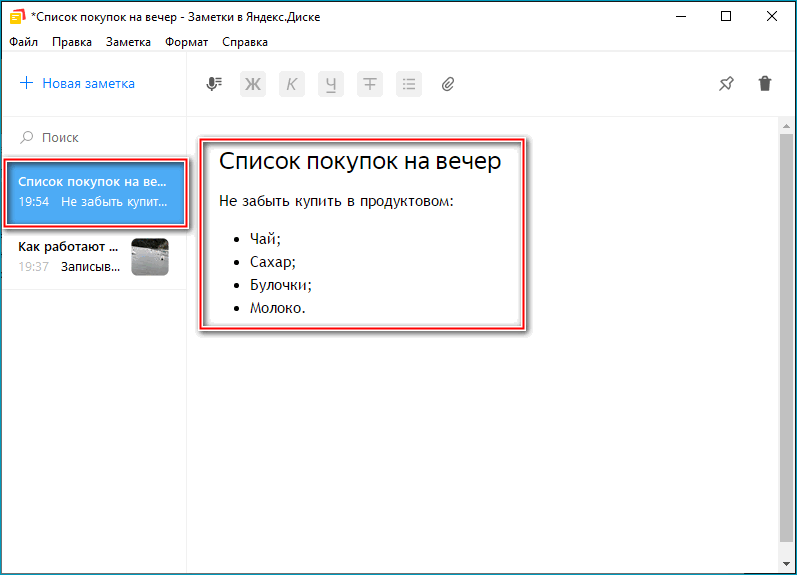Click list item Сахар;
797x575 pixels.
click(272, 262)
